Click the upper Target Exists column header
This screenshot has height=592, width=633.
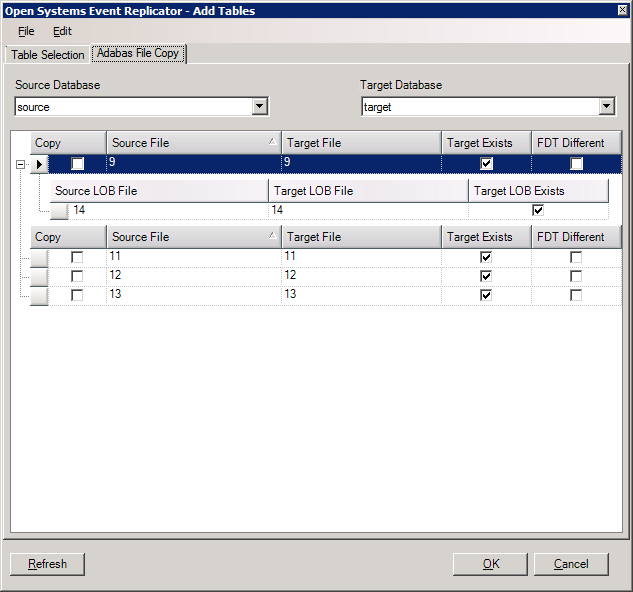486,143
